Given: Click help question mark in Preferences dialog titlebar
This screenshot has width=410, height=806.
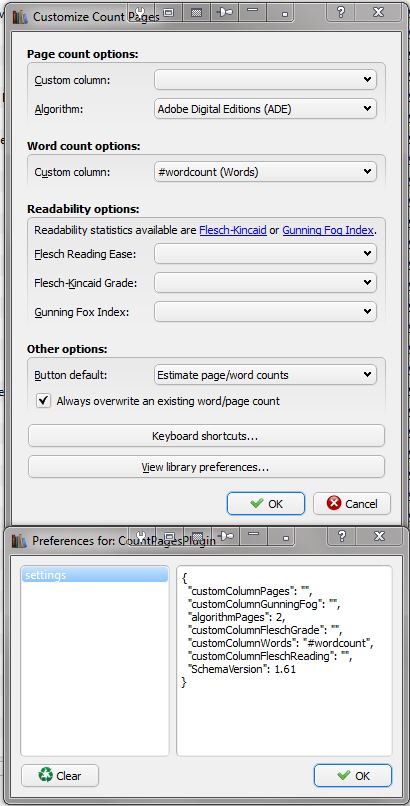Looking at the screenshot, I should tap(342, 536).
